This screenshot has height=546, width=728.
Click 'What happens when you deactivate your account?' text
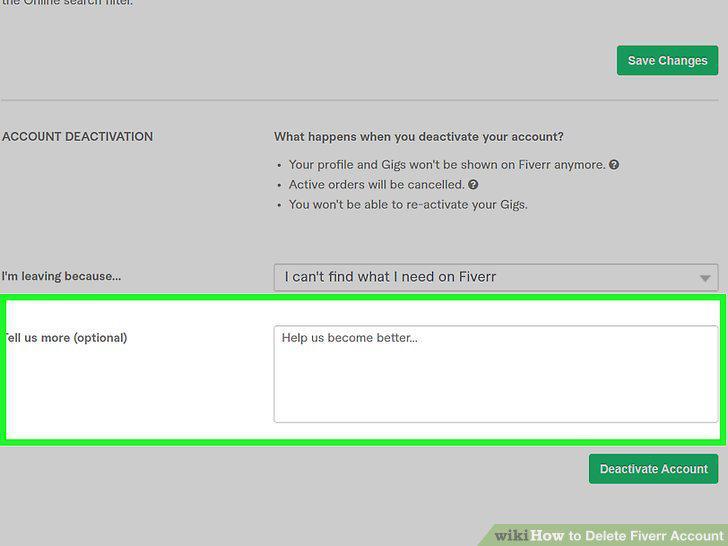point(419,137)
